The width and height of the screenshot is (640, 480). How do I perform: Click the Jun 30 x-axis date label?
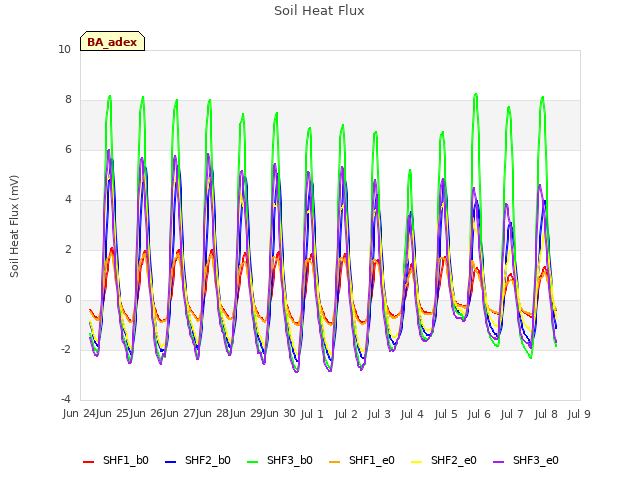[x=279, y=413]
